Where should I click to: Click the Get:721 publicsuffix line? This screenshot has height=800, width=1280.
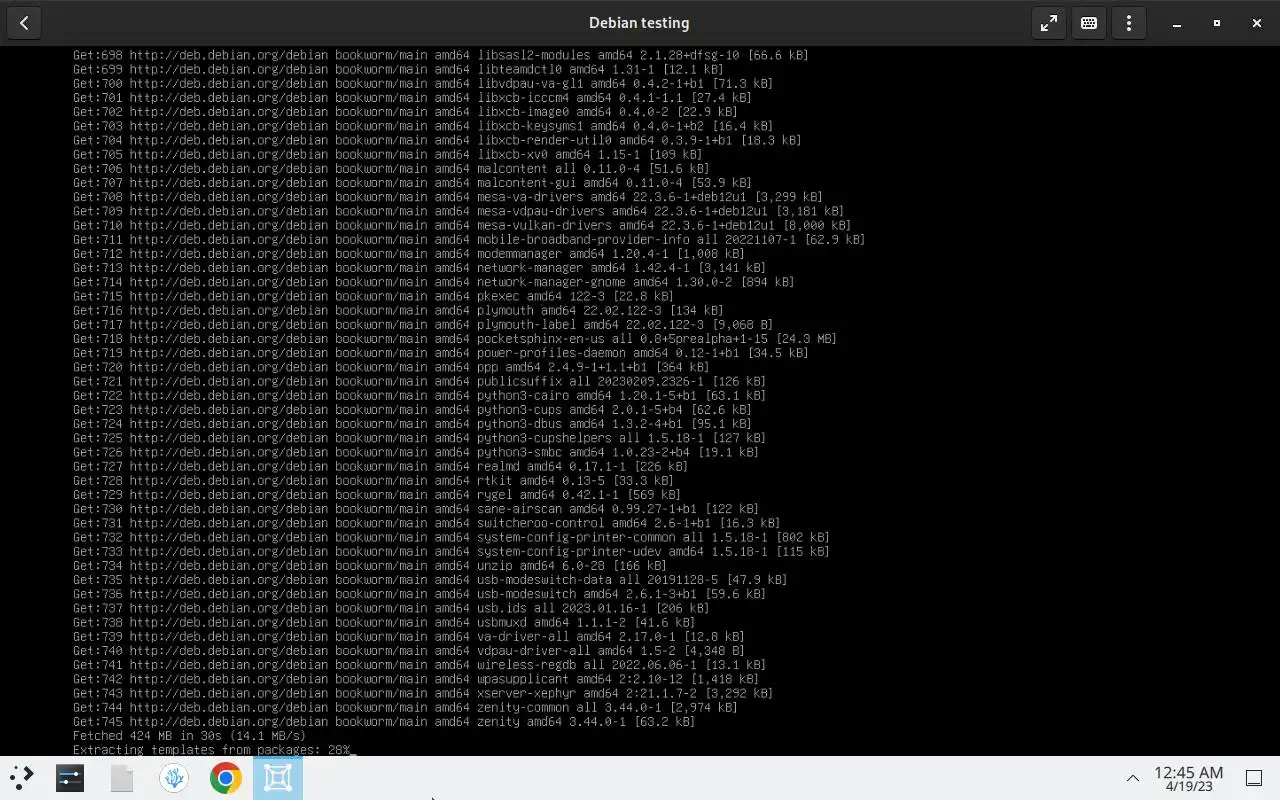pos(419,381)
